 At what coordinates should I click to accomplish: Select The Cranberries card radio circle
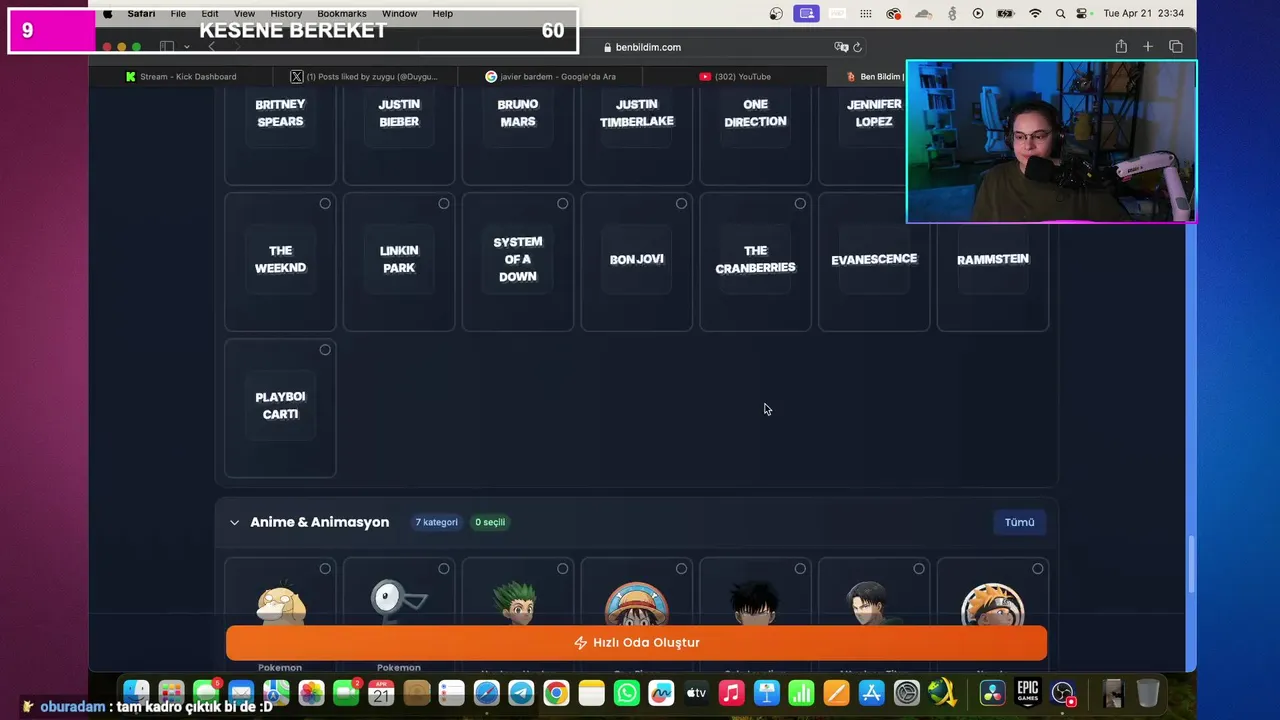tap(800, 203)
